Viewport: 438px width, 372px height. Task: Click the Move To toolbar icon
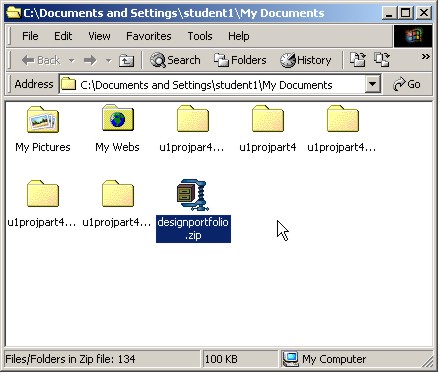pyautogui.click(x=358, y=60)
